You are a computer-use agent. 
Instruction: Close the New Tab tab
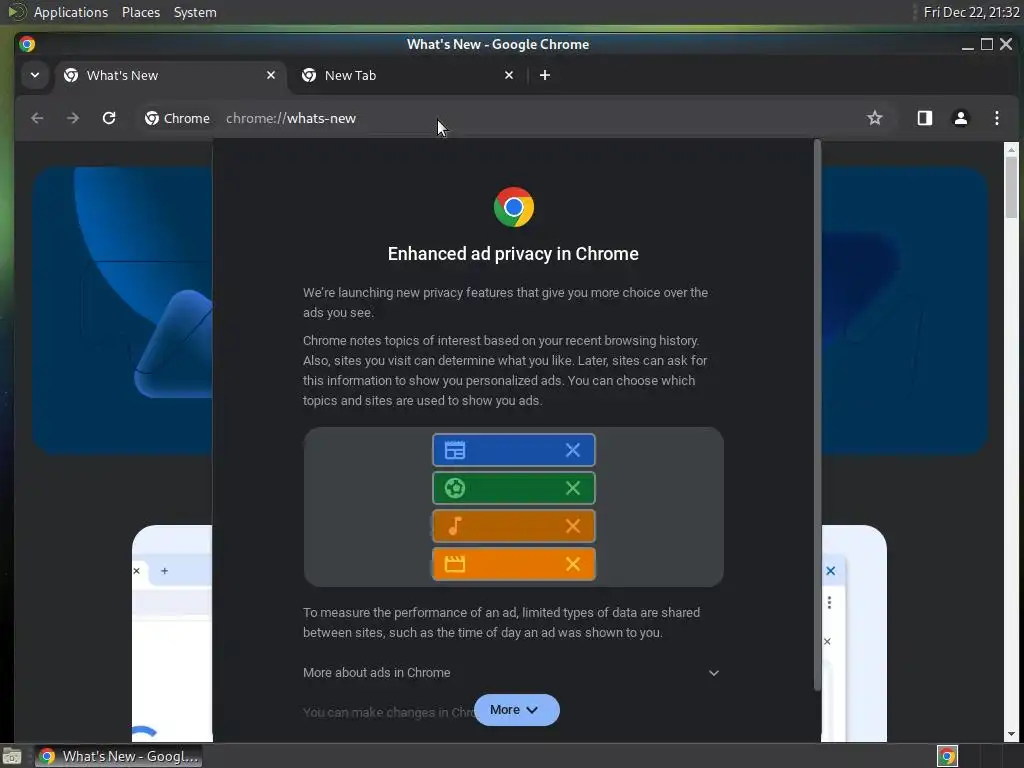[509, 75]
